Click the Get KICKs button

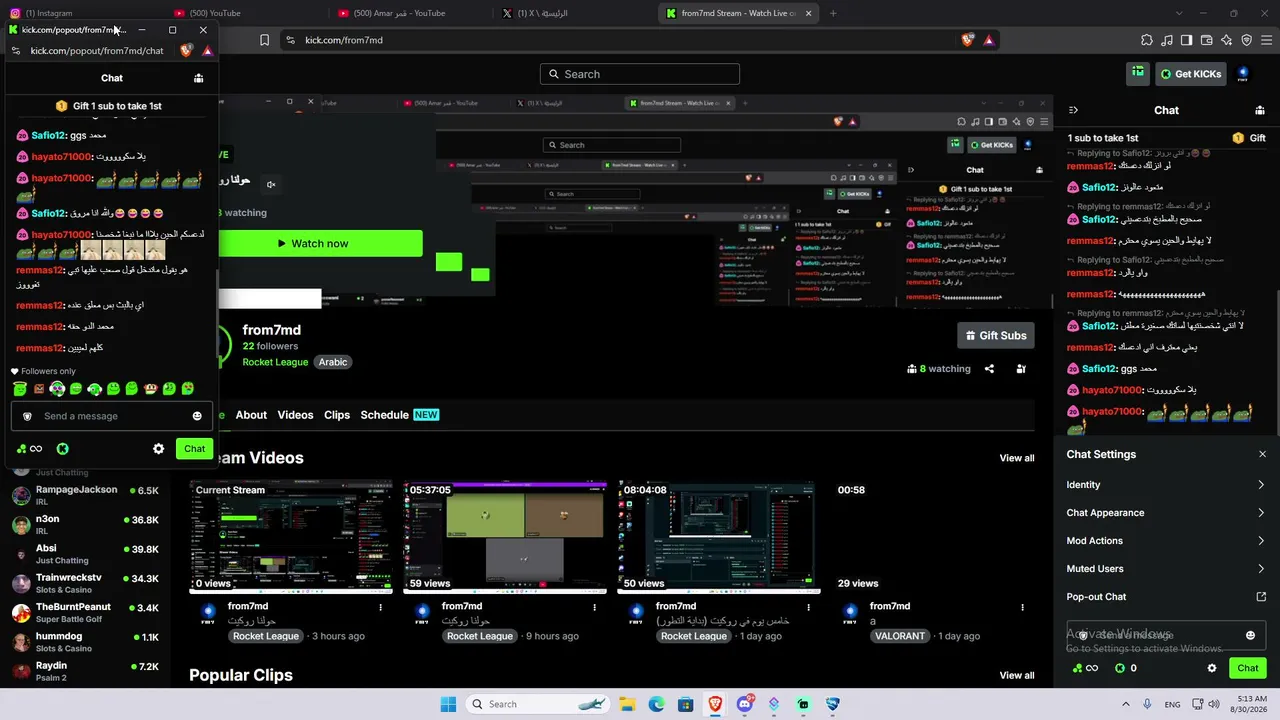click(1192, 73)
